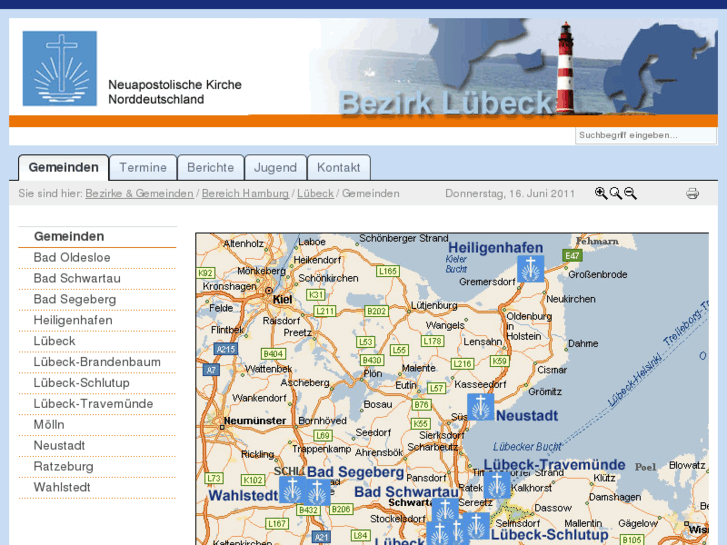Viewport: 727px width, 545px height.
Task: Click the reset zoom magnifier icon
Action: [x=616, y=193]
